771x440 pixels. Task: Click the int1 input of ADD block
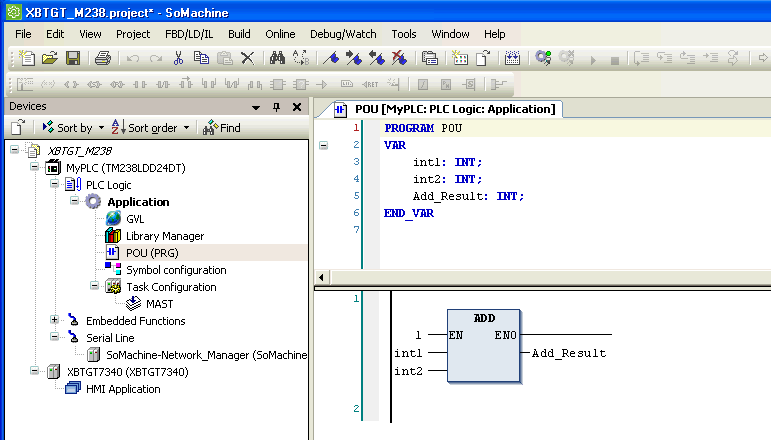tap(408, 353)
